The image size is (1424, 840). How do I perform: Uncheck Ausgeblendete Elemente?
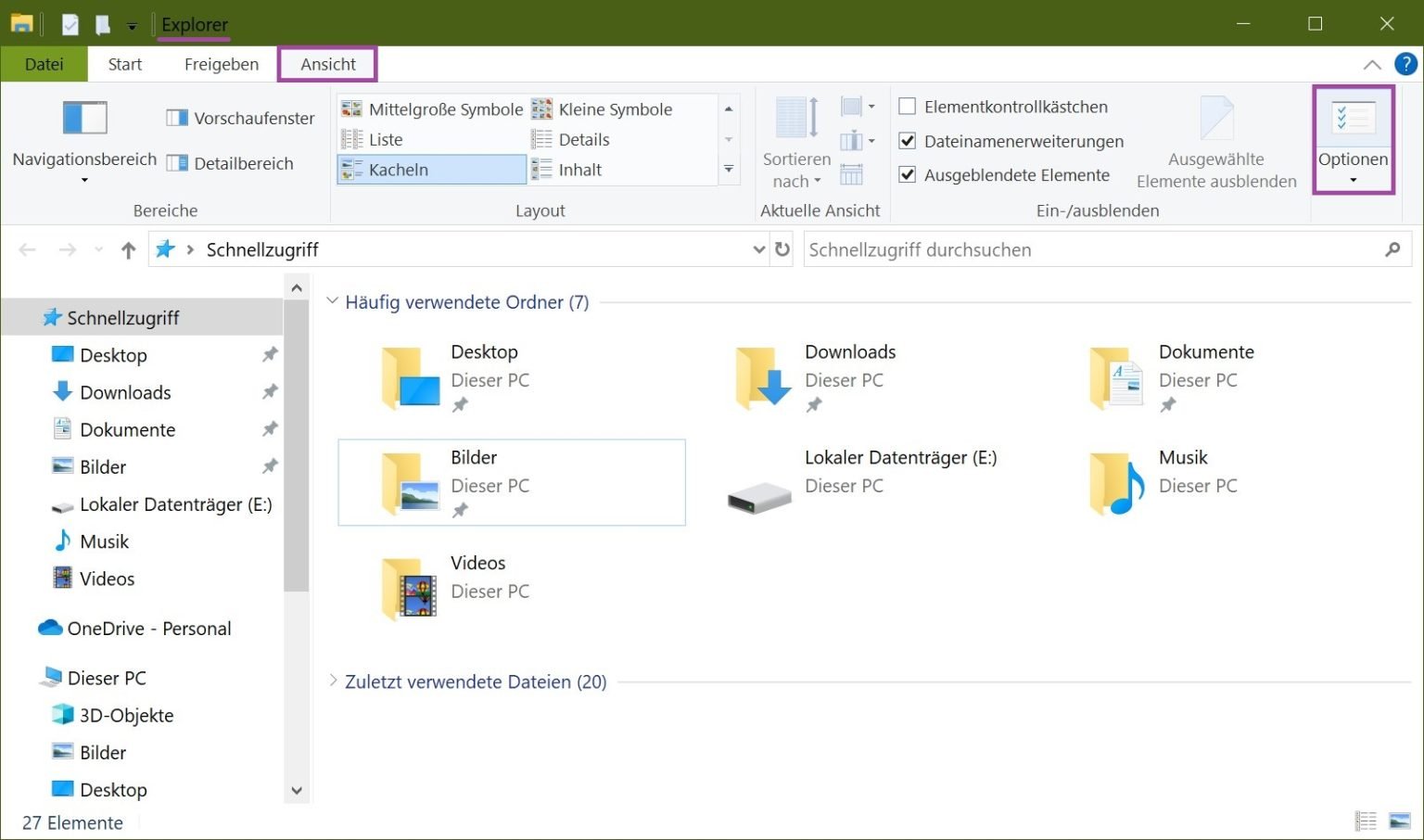[x=907, y=174]
